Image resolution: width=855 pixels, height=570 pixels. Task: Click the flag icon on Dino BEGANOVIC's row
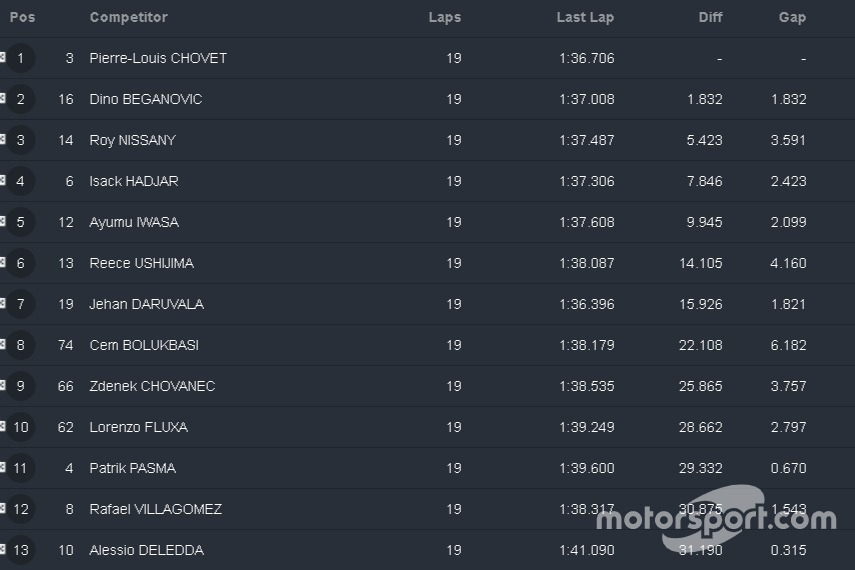[x=3, y=99]
